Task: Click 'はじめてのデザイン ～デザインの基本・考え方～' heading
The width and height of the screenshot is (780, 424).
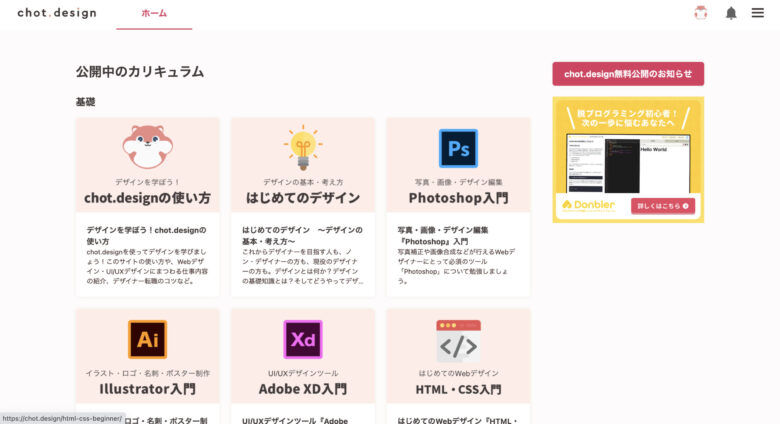Action: click(302, 235)
